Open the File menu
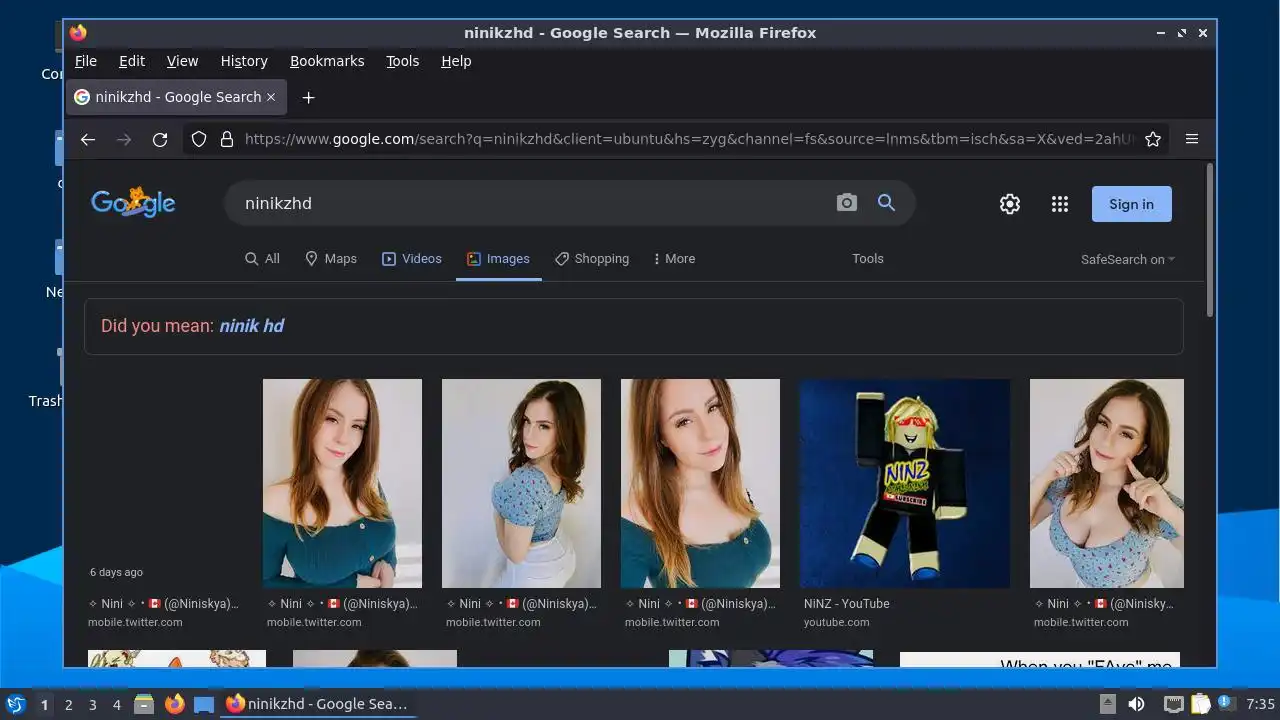 (x=86, y=61)
